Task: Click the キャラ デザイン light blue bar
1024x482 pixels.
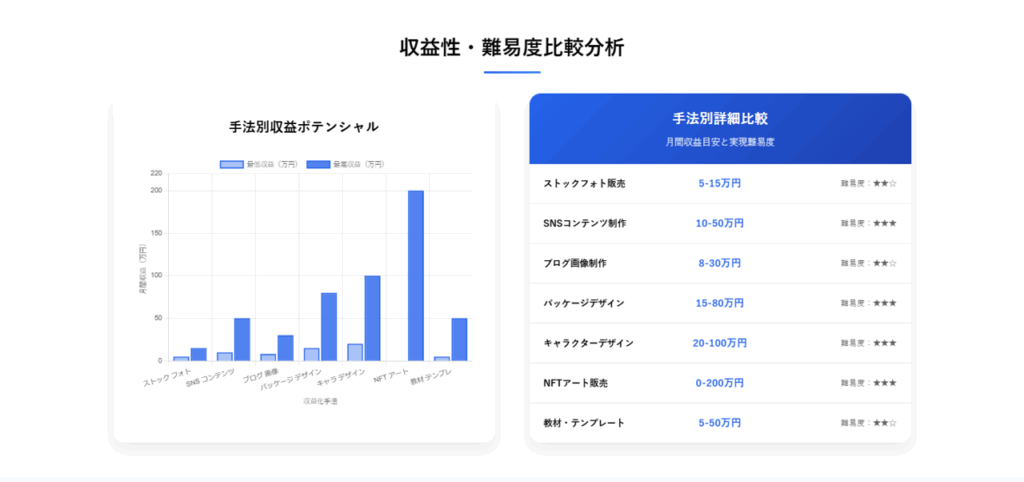Action: coord(355,352)
